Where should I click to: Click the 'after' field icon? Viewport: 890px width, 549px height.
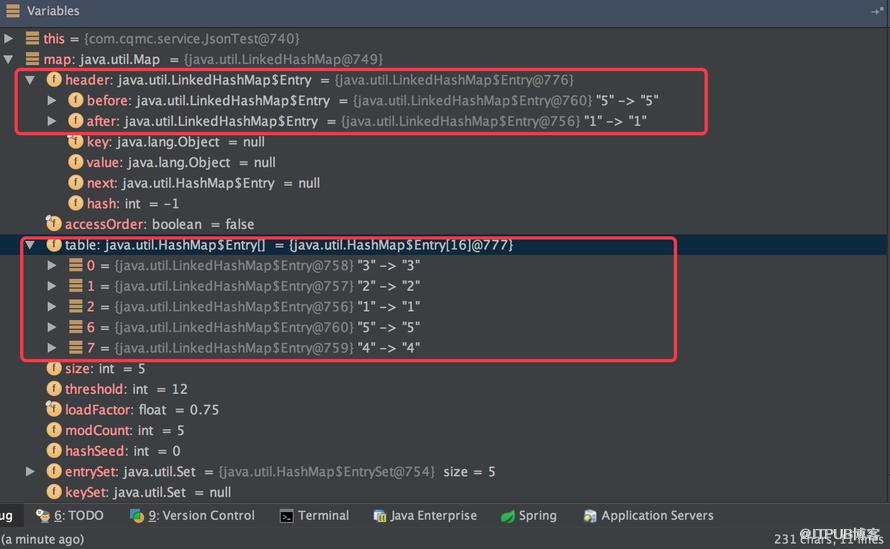point(75,121)
